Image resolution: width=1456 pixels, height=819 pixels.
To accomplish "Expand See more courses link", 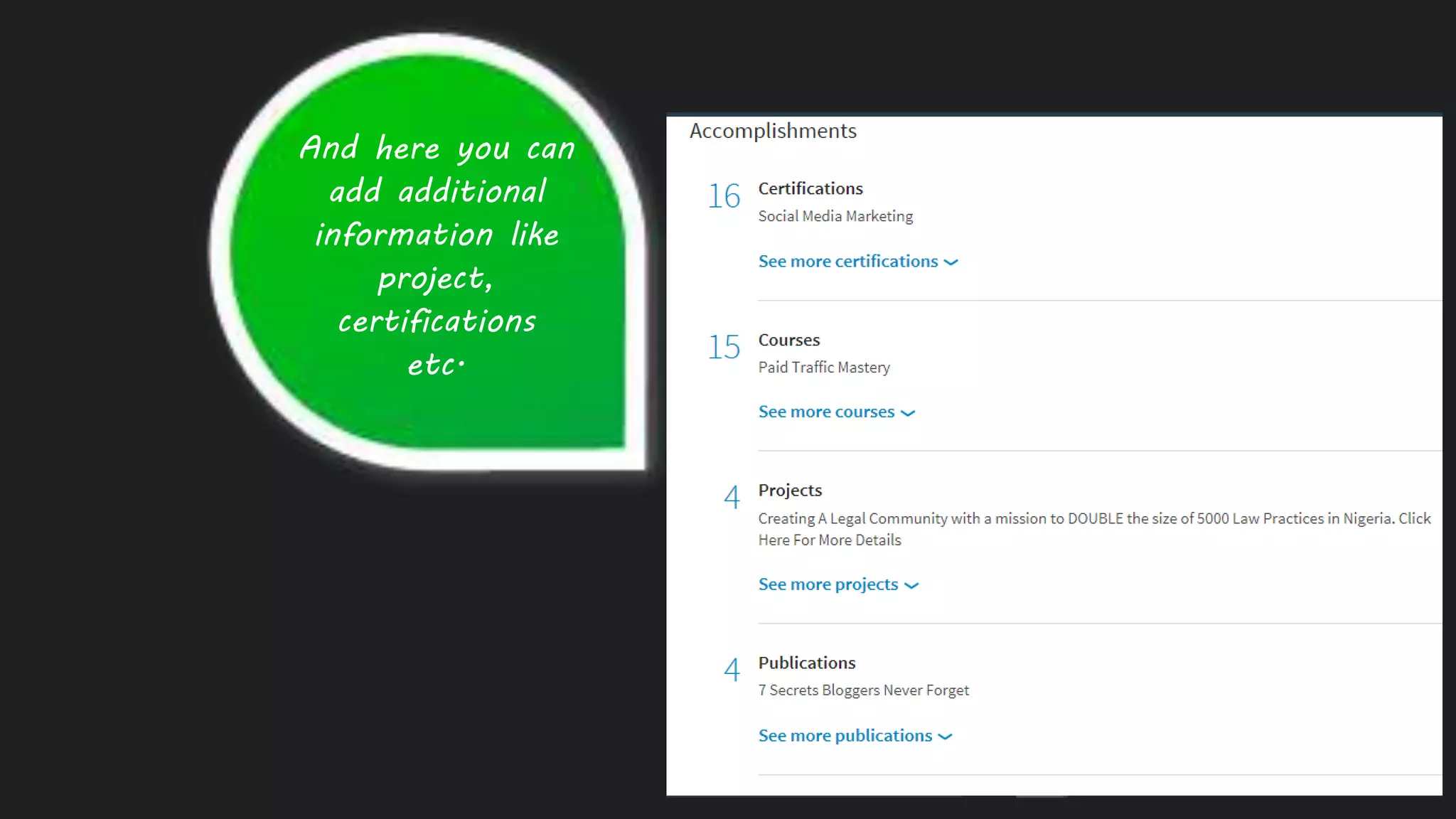I will coord(837,412).
